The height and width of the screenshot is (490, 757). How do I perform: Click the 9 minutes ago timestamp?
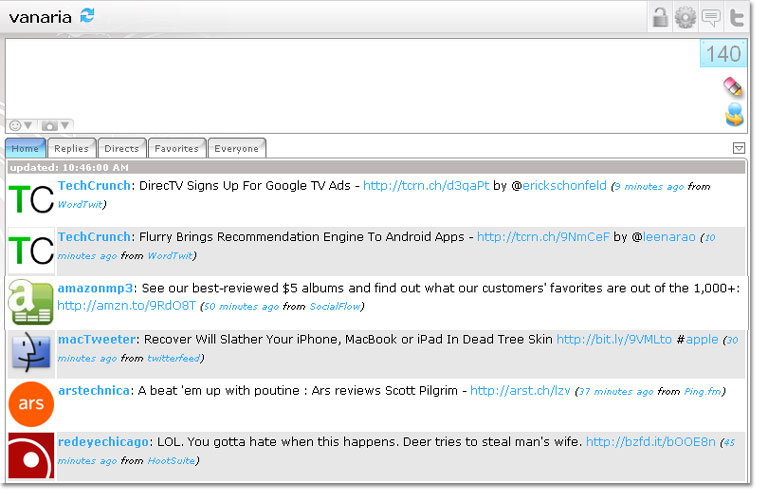(x=649, y=186)
